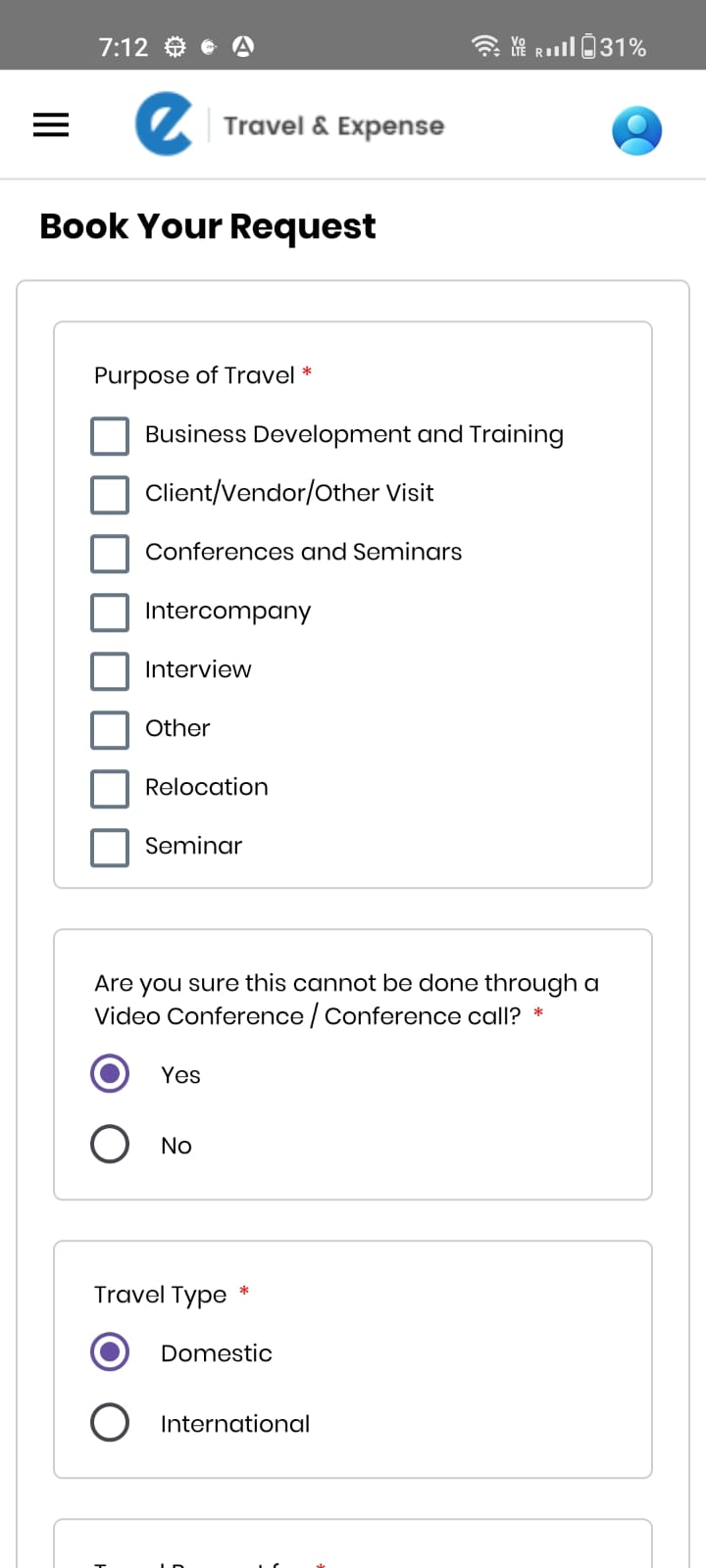The width and height of the screenshot is (706, 1568).
Task: Choose No for video conference question
Action: coord(110,1144)
